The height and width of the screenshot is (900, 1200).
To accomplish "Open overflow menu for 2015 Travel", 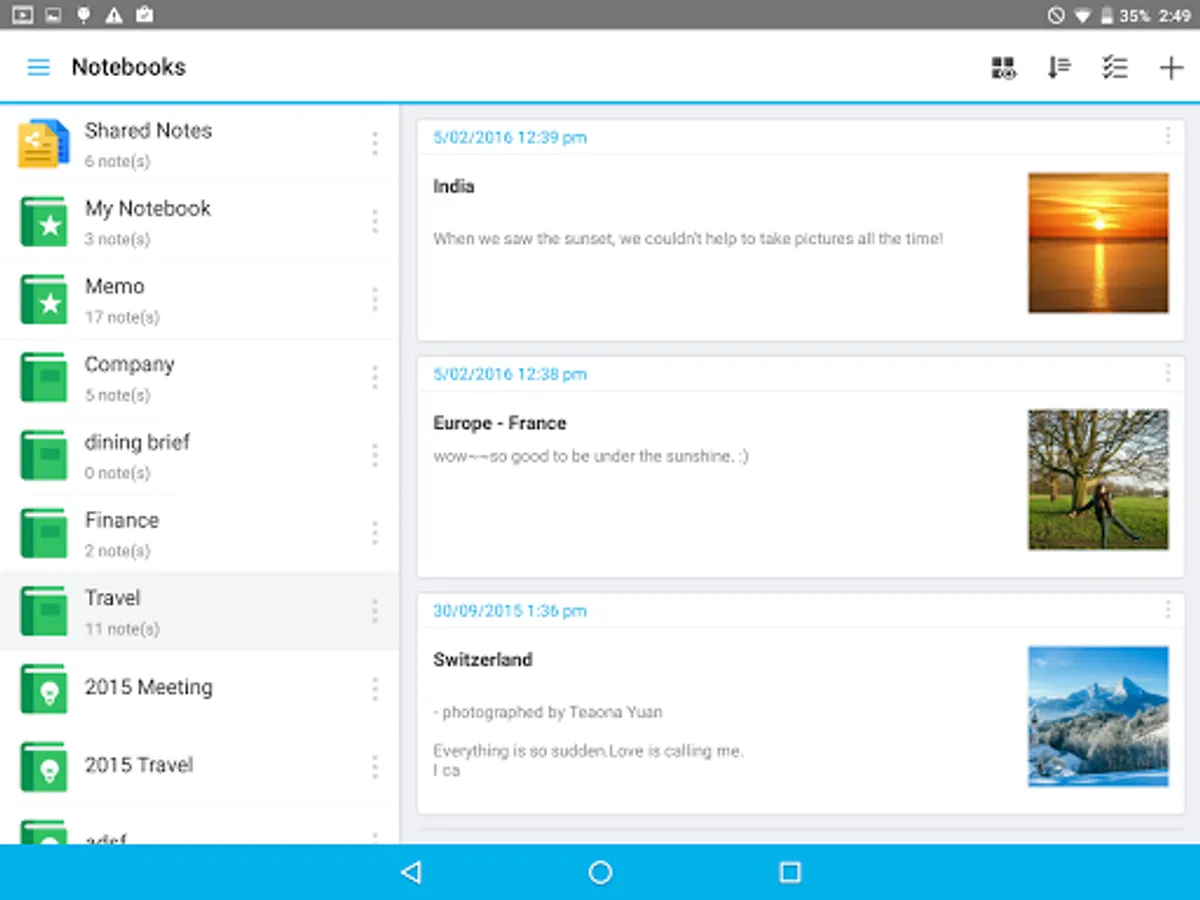I will coord(375,768).
